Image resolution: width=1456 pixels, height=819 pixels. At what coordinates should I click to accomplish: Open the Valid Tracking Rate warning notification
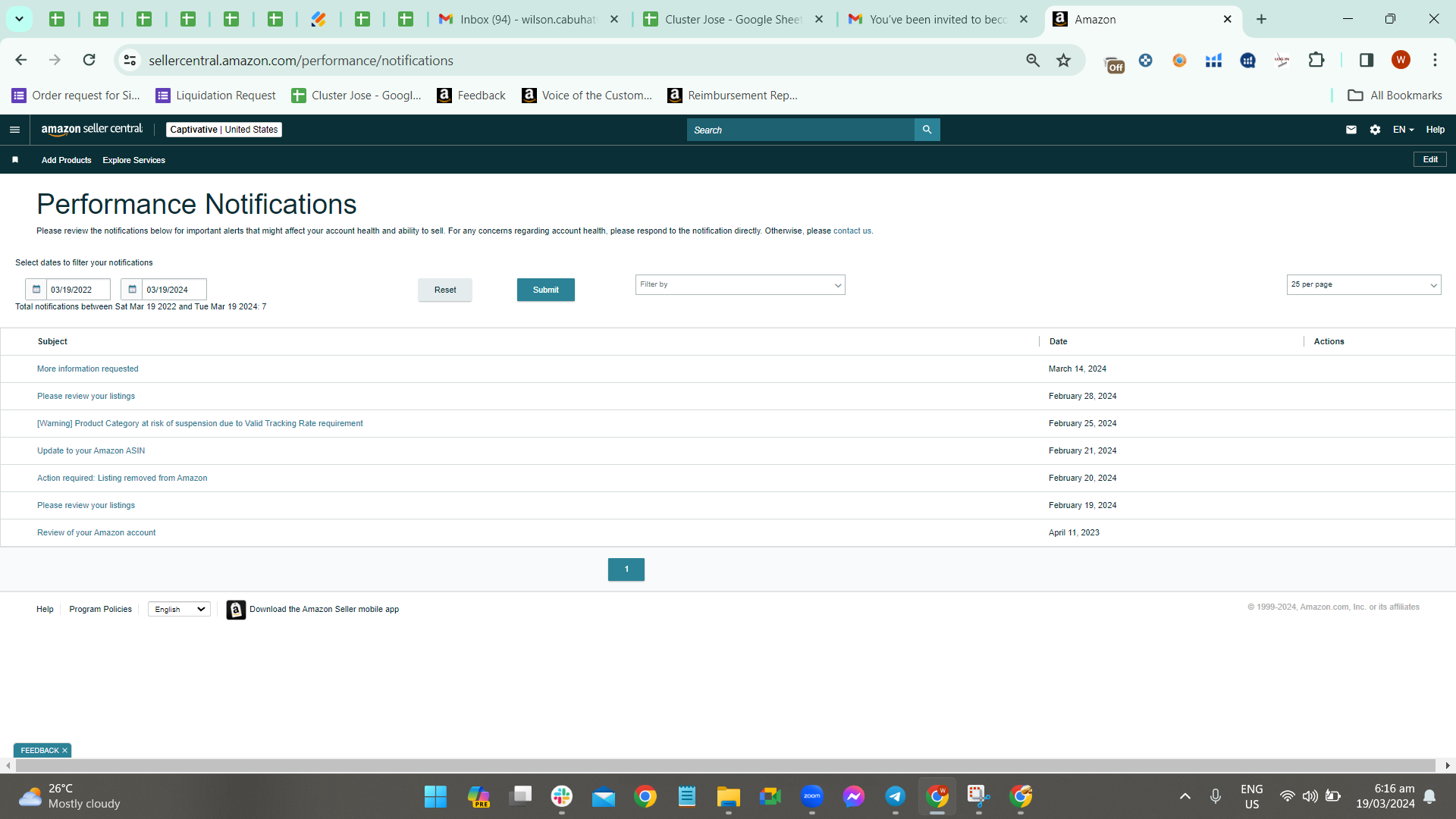200,424
